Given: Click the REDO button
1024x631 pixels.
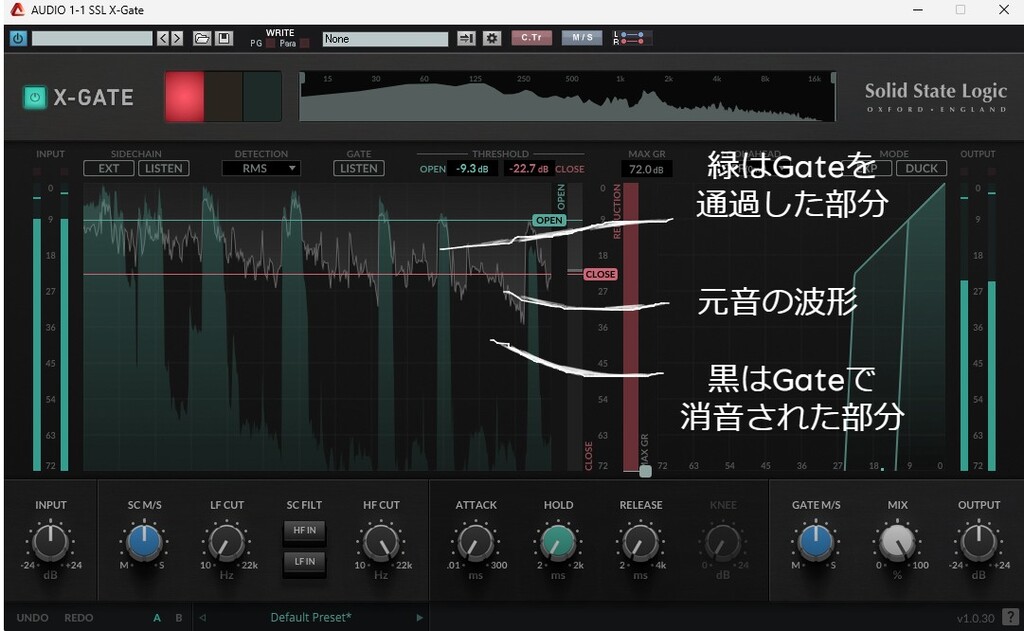Looking at the screenshot, I should (x=78, y=617).
